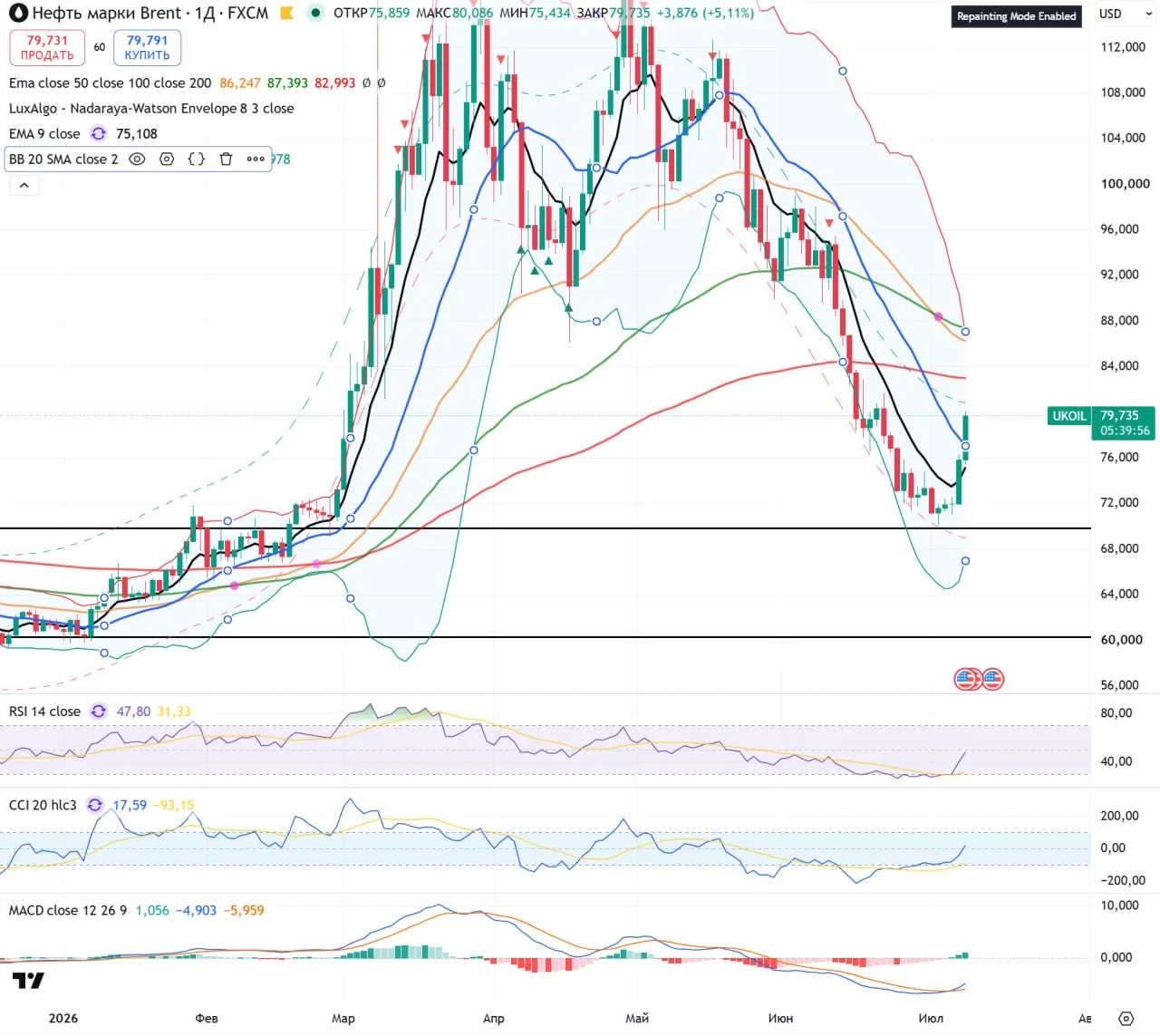Toggle visibility of BB 20 SMA indicator
The width and height of the screenshot is (1160, 1036).
[x=137, y=159]
